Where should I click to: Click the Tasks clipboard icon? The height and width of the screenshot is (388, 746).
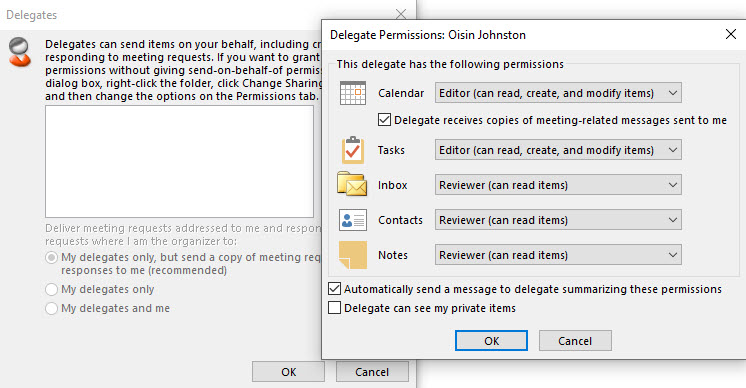point(353,150)
